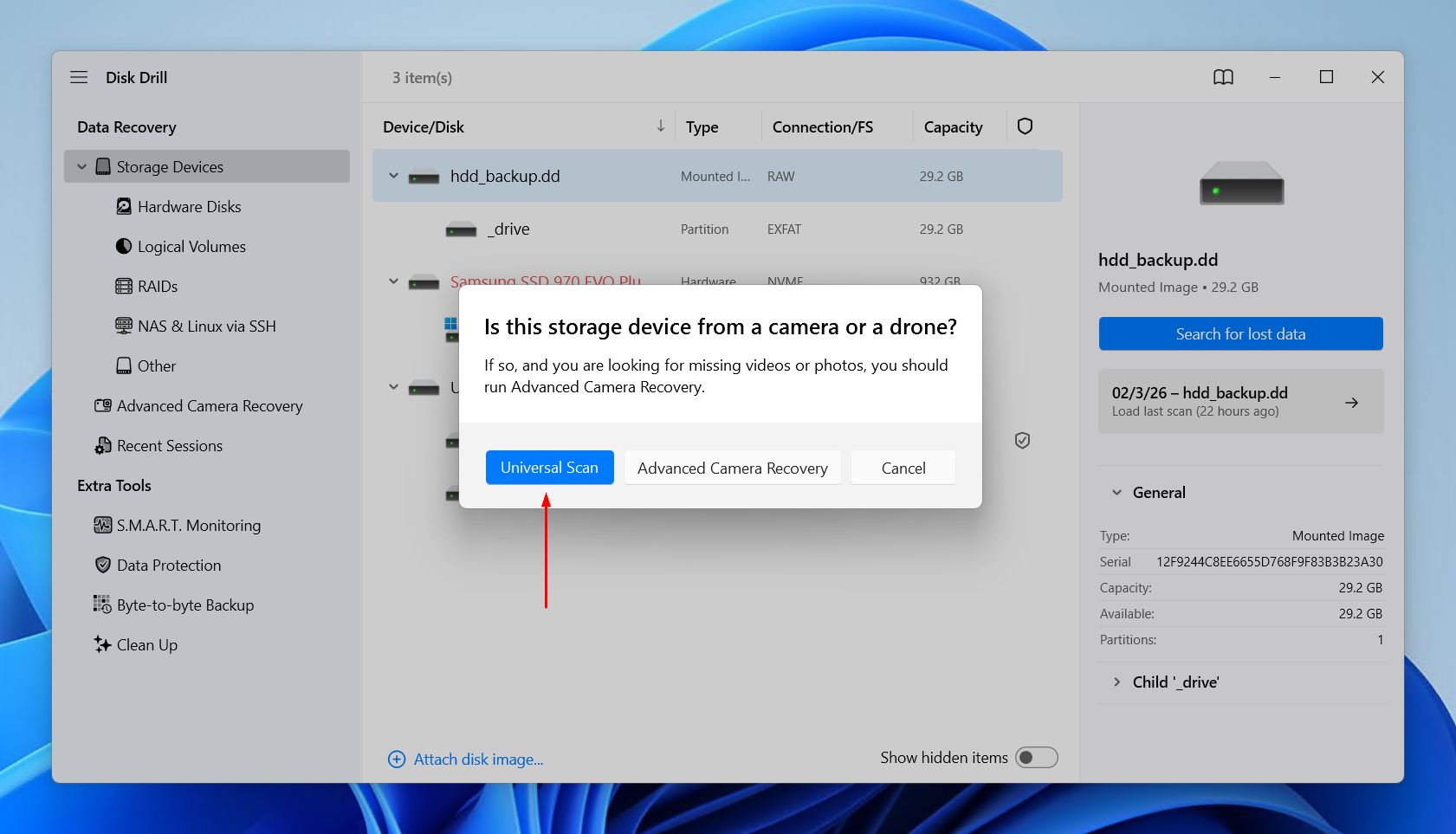Collapse the Storage Devices tree section
Screen dimensions: 1456x834
pos(81,166)
